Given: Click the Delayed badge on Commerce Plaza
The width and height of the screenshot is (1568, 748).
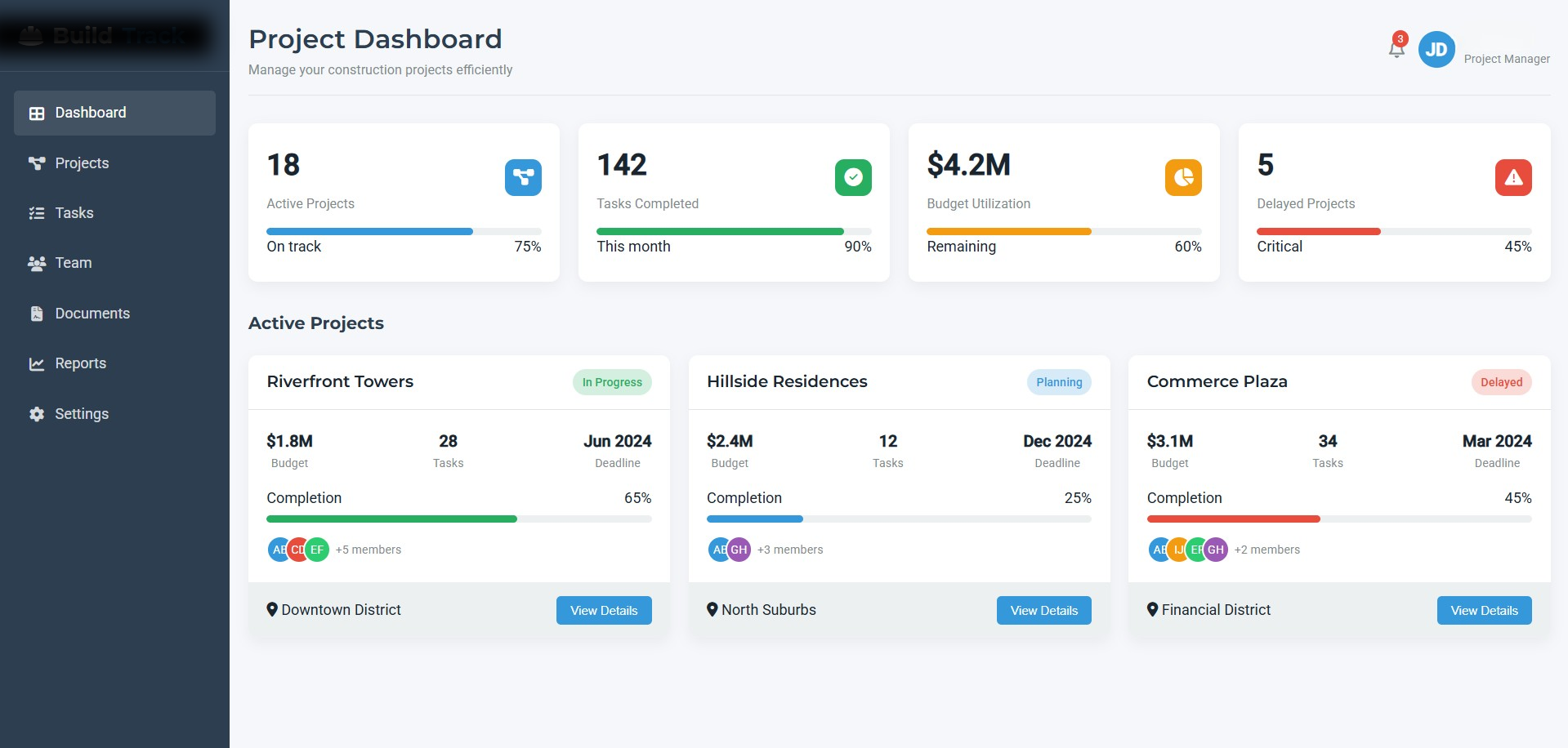Looking at the screenshot, I should coord(1501,381).
